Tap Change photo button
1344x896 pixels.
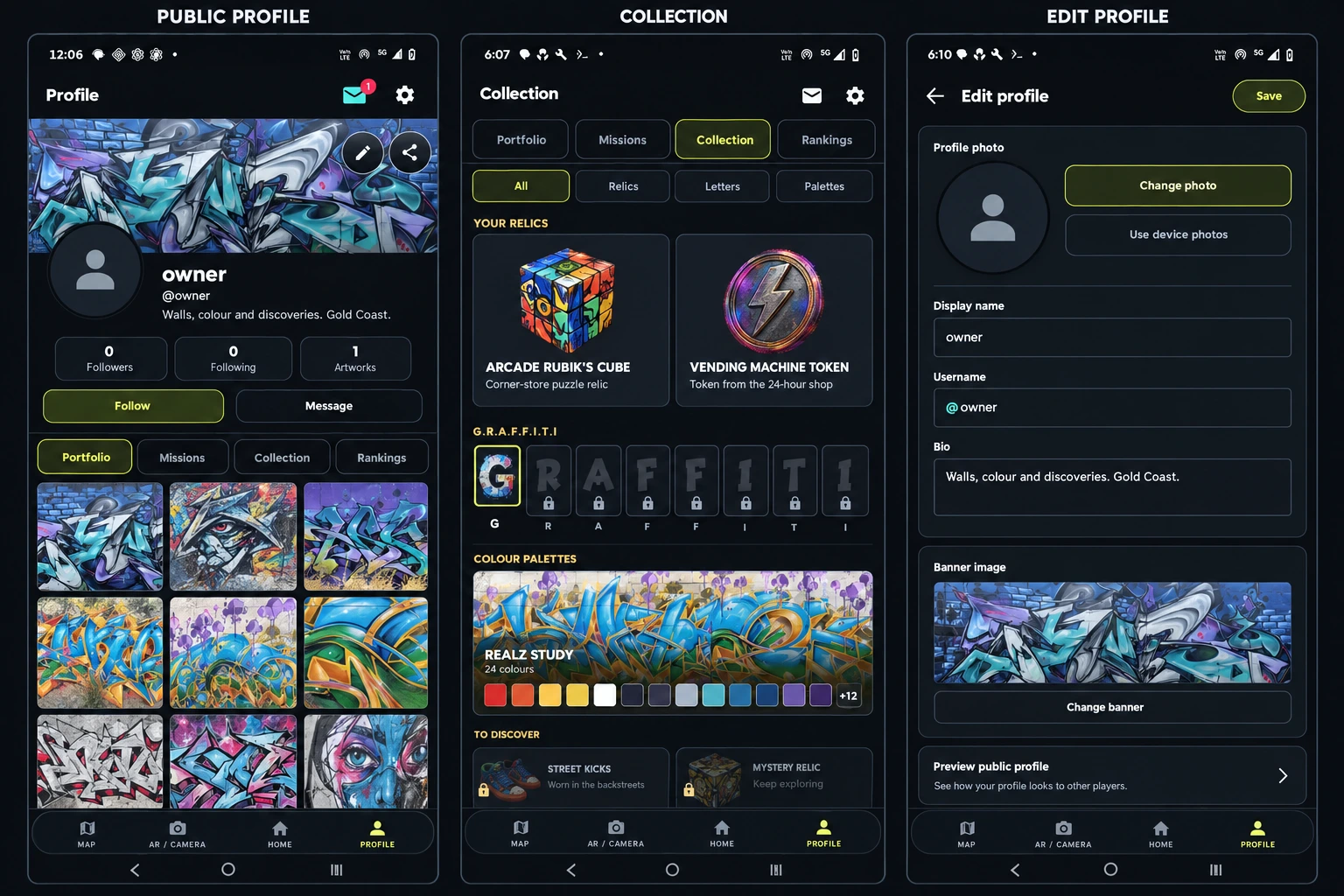click(x=1178, y=185)
